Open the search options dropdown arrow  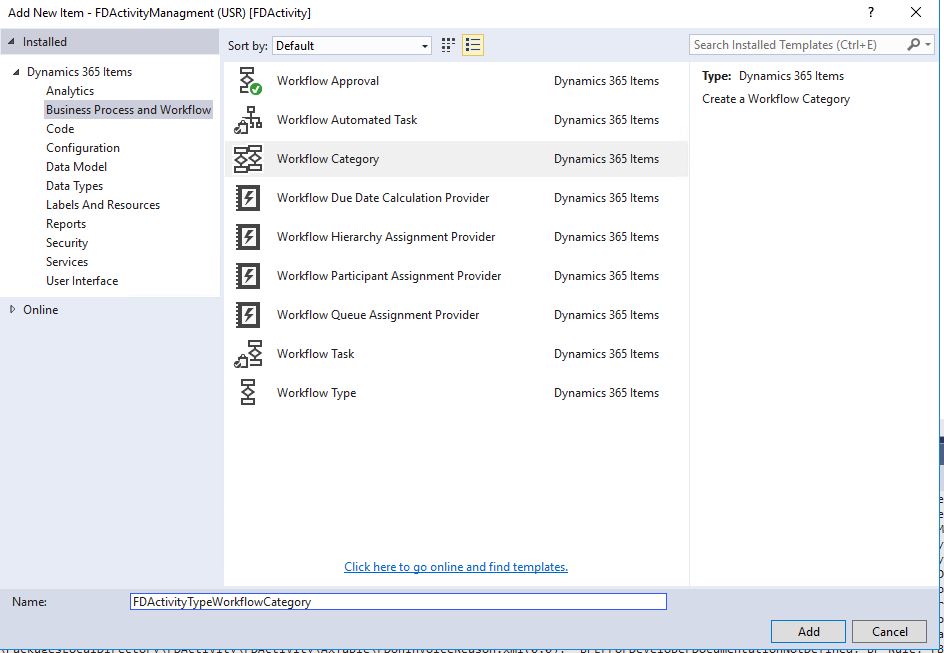[x=928, y=45]
